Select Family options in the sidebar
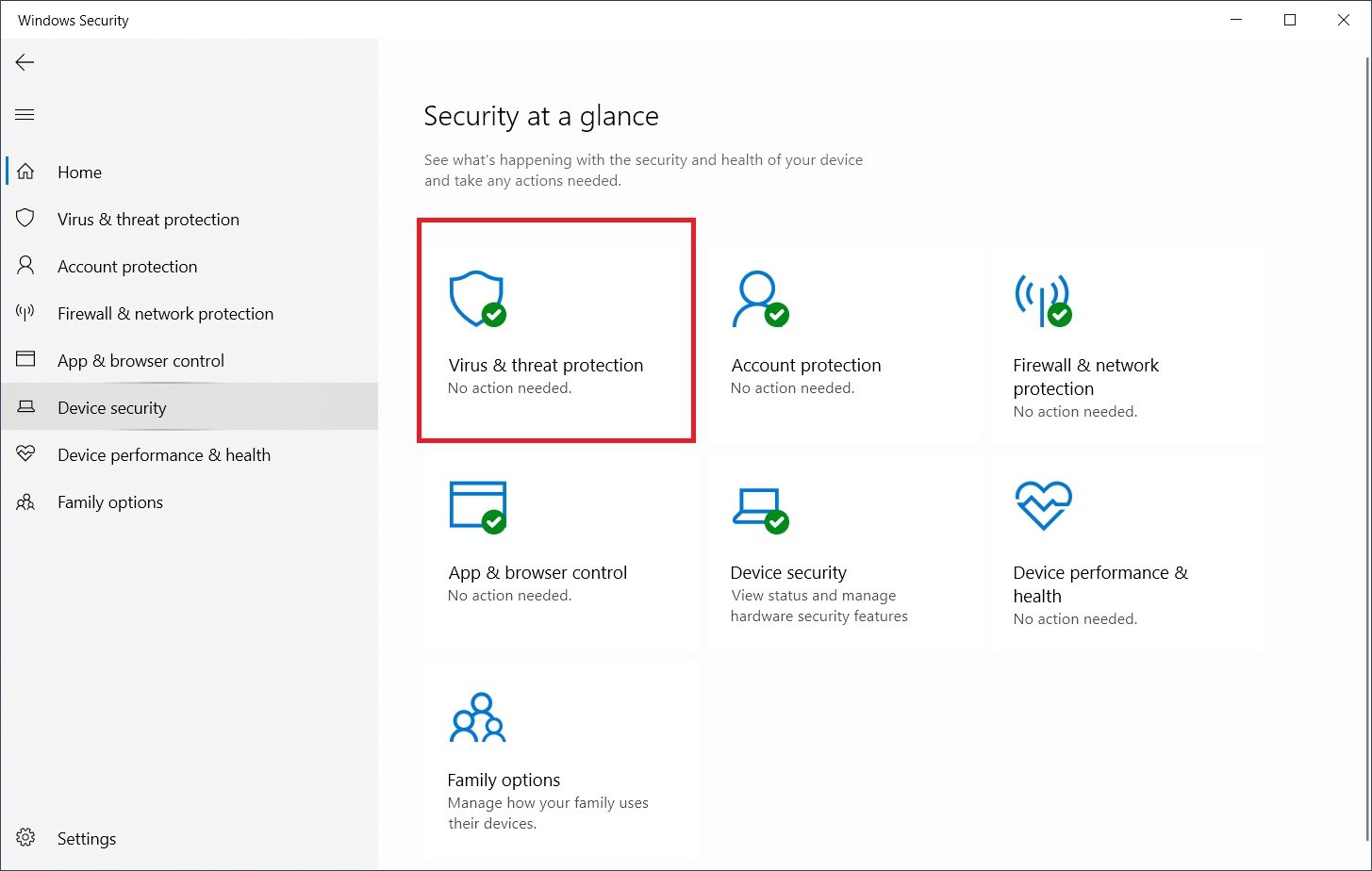 click(110, 502)
